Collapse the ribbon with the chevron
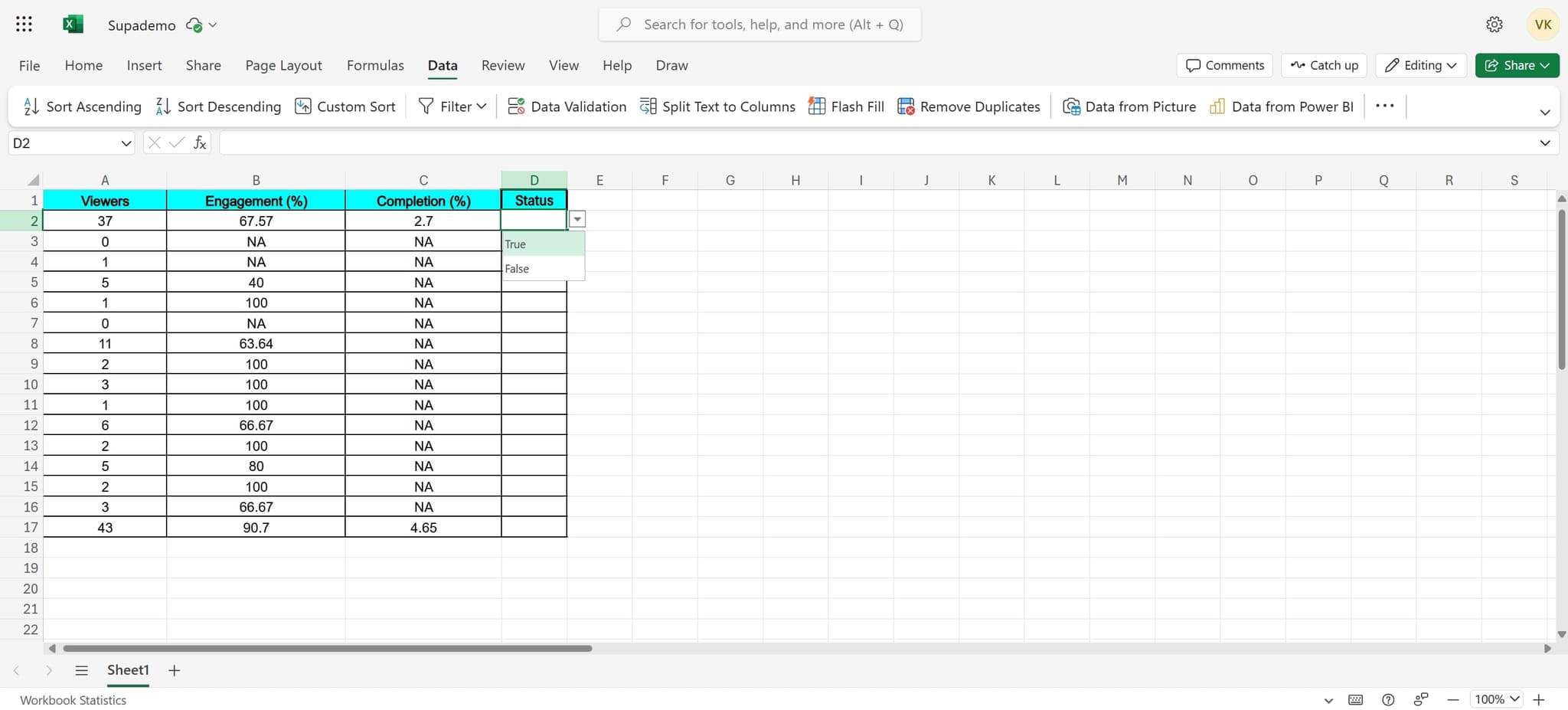This screenshot has width=1568, height=710. click(1545, 112)
